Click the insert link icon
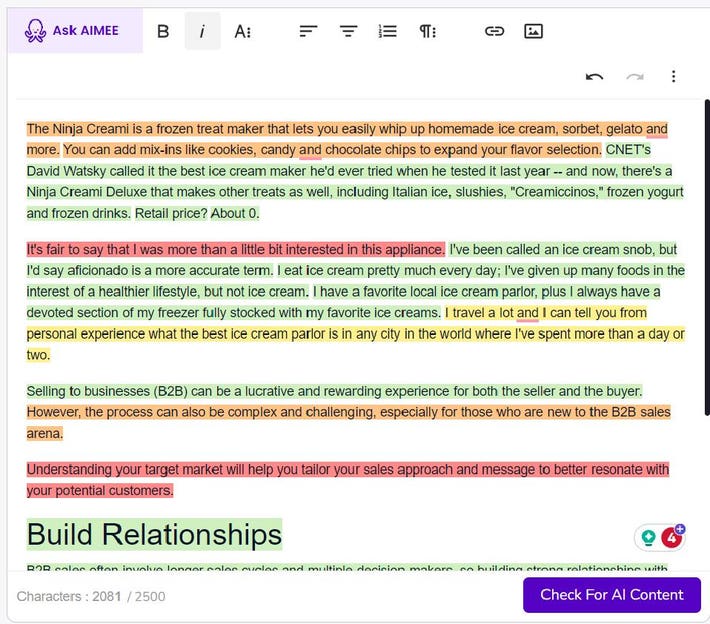Image resolution: width=710 pixels, height=624 pixels. 494,31
